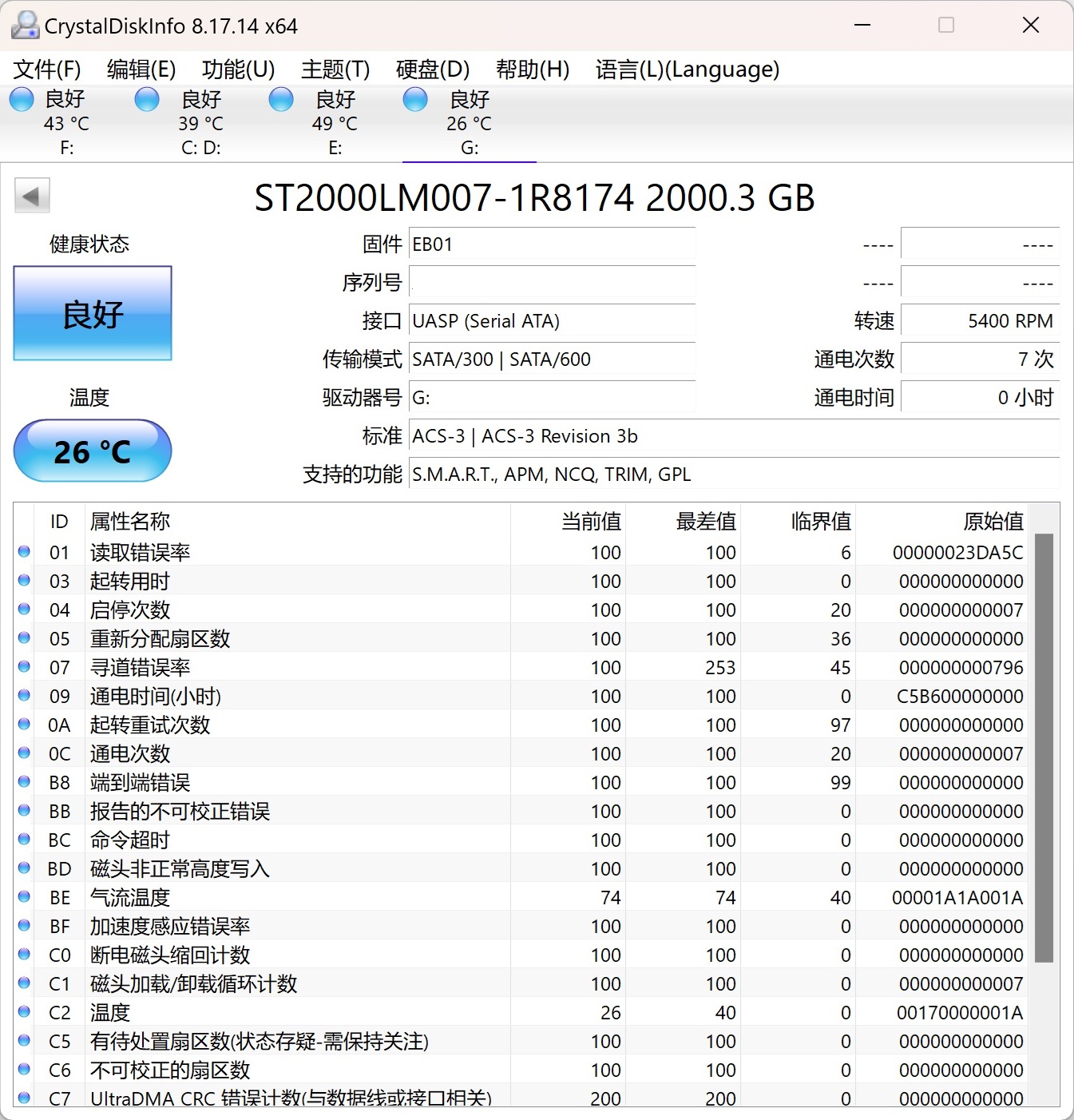Select raw value C5B600000000

(960, 696)
